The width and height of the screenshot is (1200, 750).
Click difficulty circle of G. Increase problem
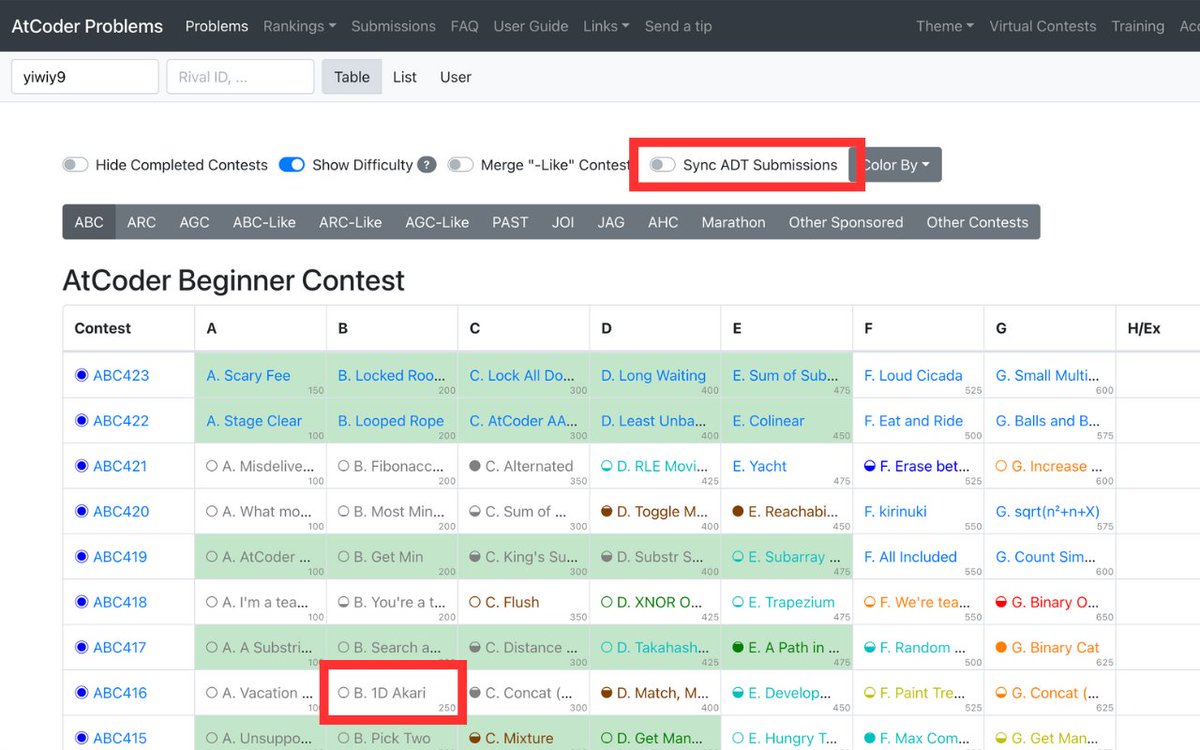coord(1002,466)
